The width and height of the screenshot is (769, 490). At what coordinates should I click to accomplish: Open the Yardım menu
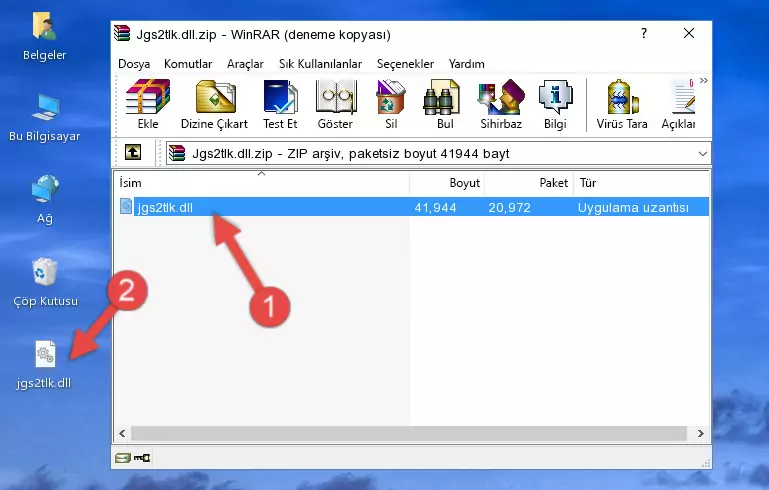click(466, 64)
